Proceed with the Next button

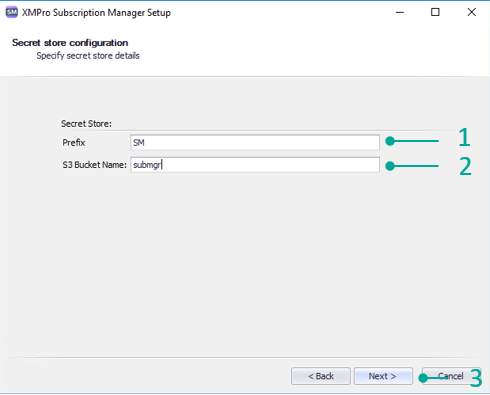coord(383,376)
